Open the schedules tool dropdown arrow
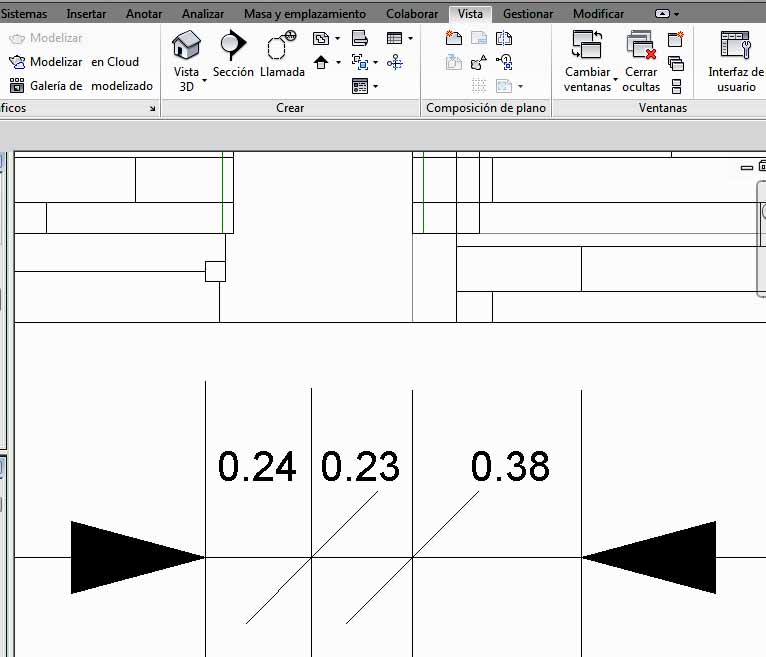The image size is (766, 657). 409,39
